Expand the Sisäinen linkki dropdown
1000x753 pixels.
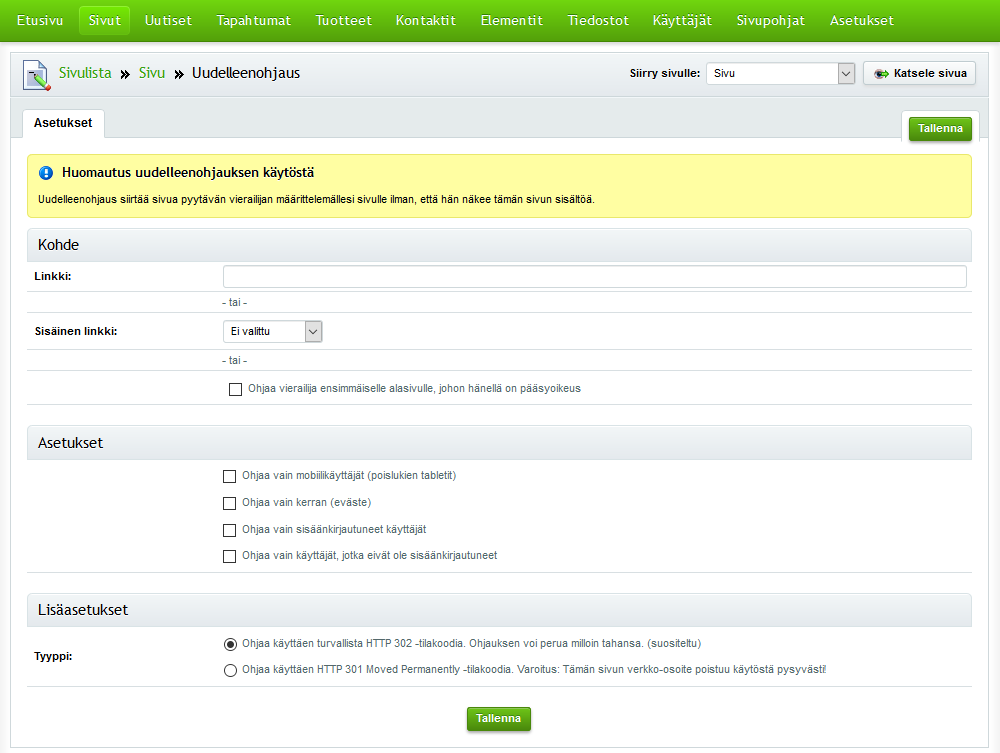[272, 332]
